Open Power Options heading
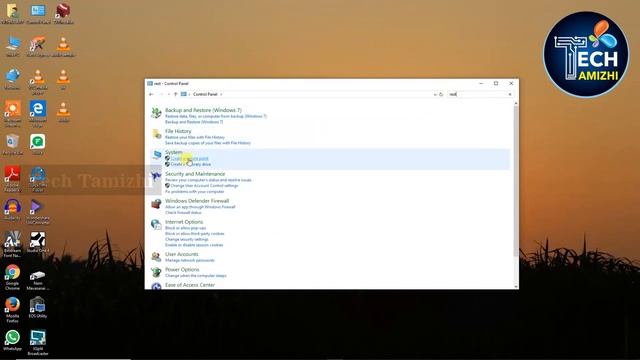 182,270
